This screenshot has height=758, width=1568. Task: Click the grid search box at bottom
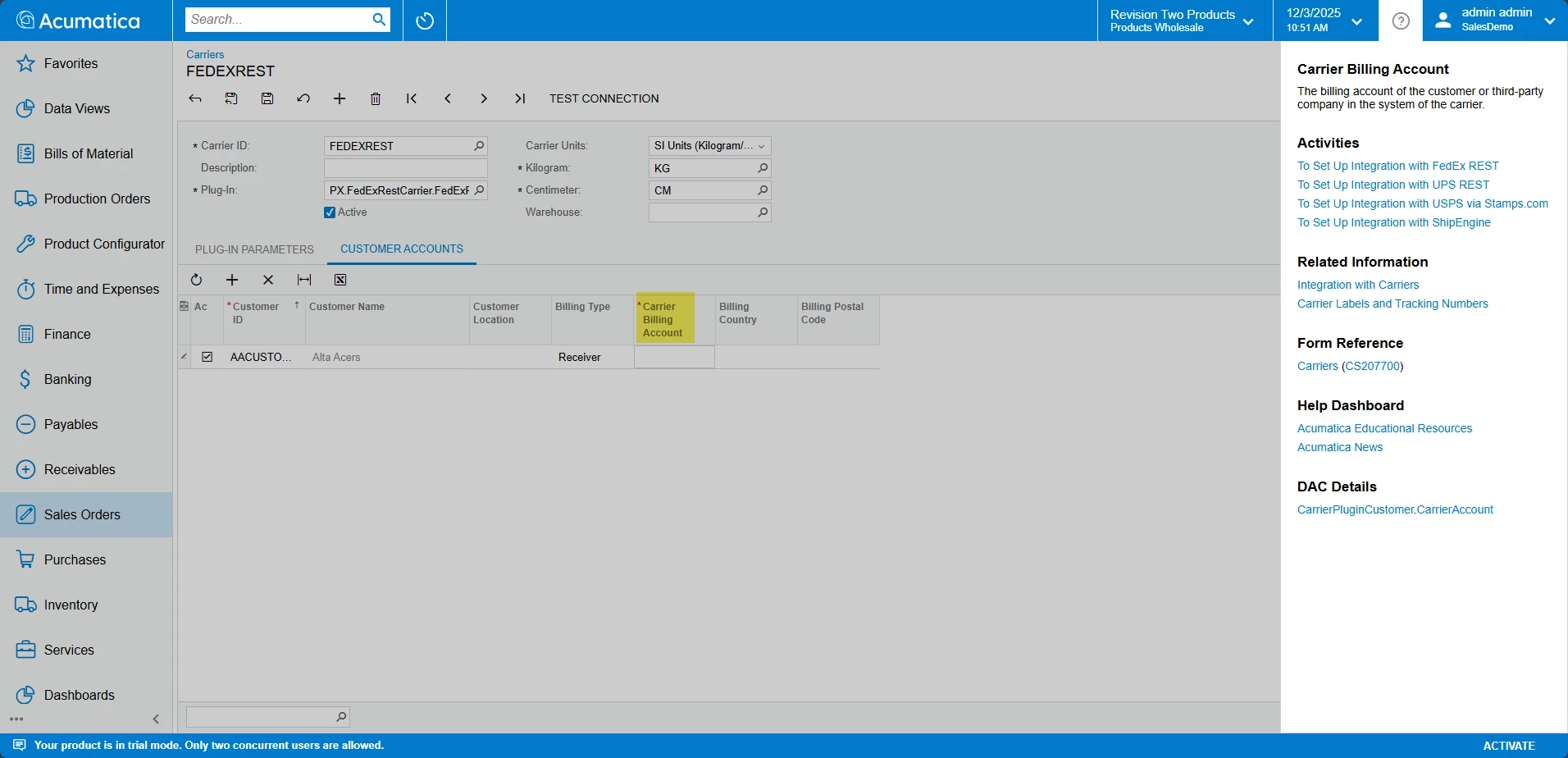[x=268, y=717]
